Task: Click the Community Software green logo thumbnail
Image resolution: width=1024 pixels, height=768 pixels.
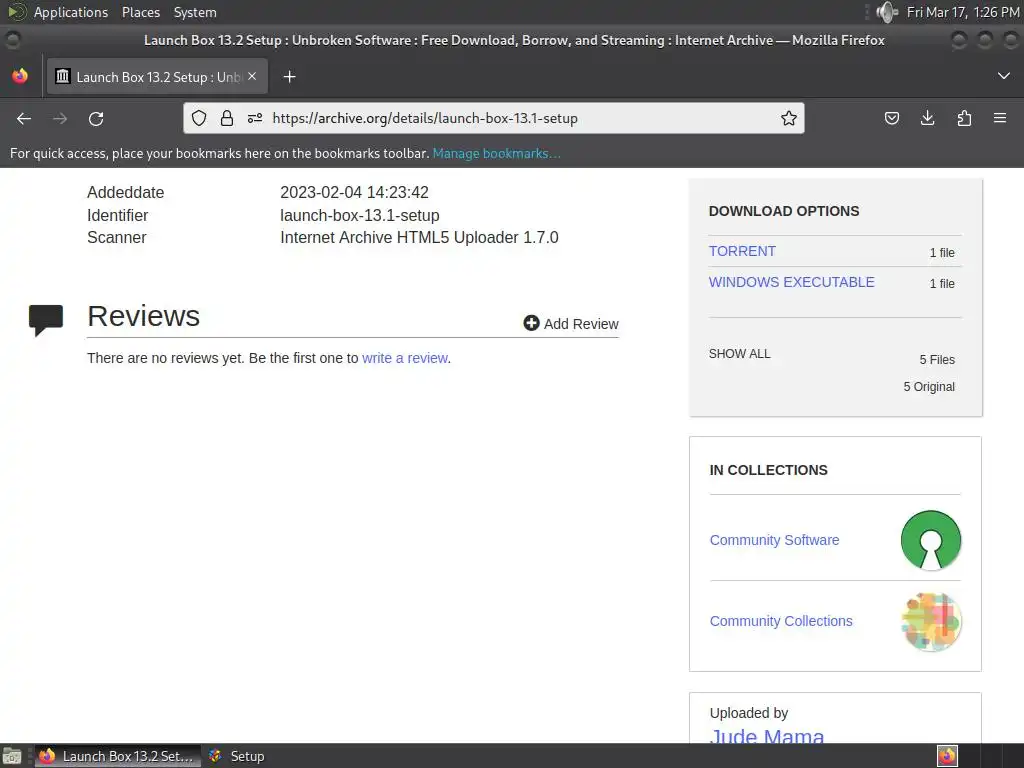Action: click(x=931, y=540)
